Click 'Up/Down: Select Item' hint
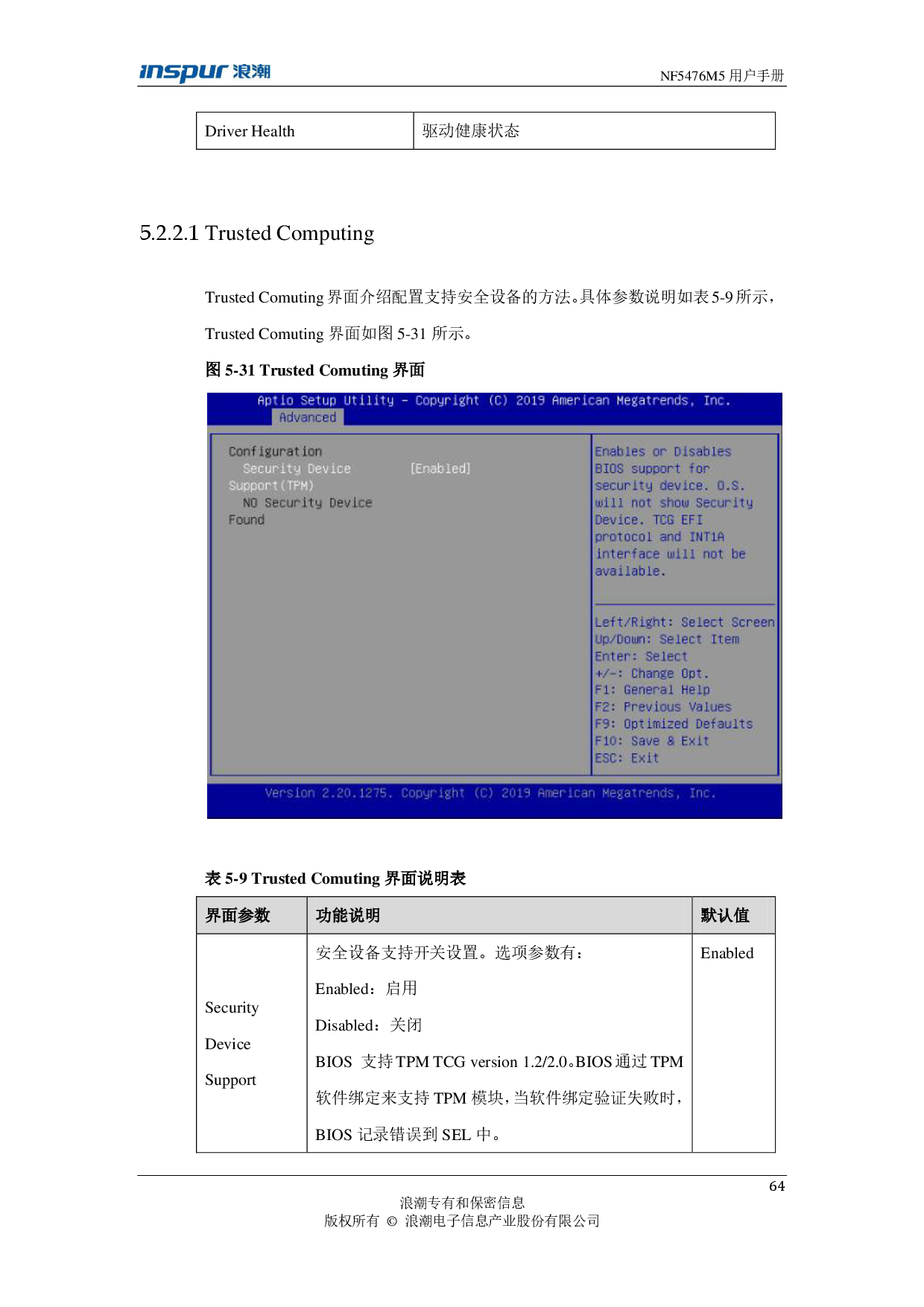 666,639
